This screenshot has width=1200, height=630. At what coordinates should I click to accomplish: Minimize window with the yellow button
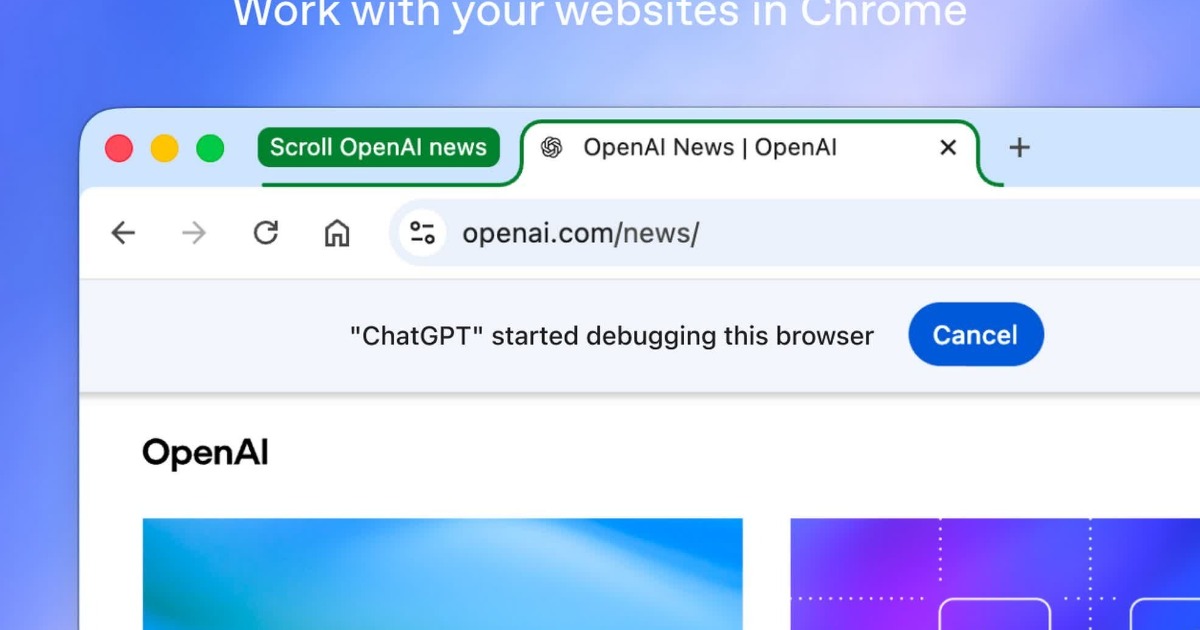pyautogui.click(x=164, y=149)
